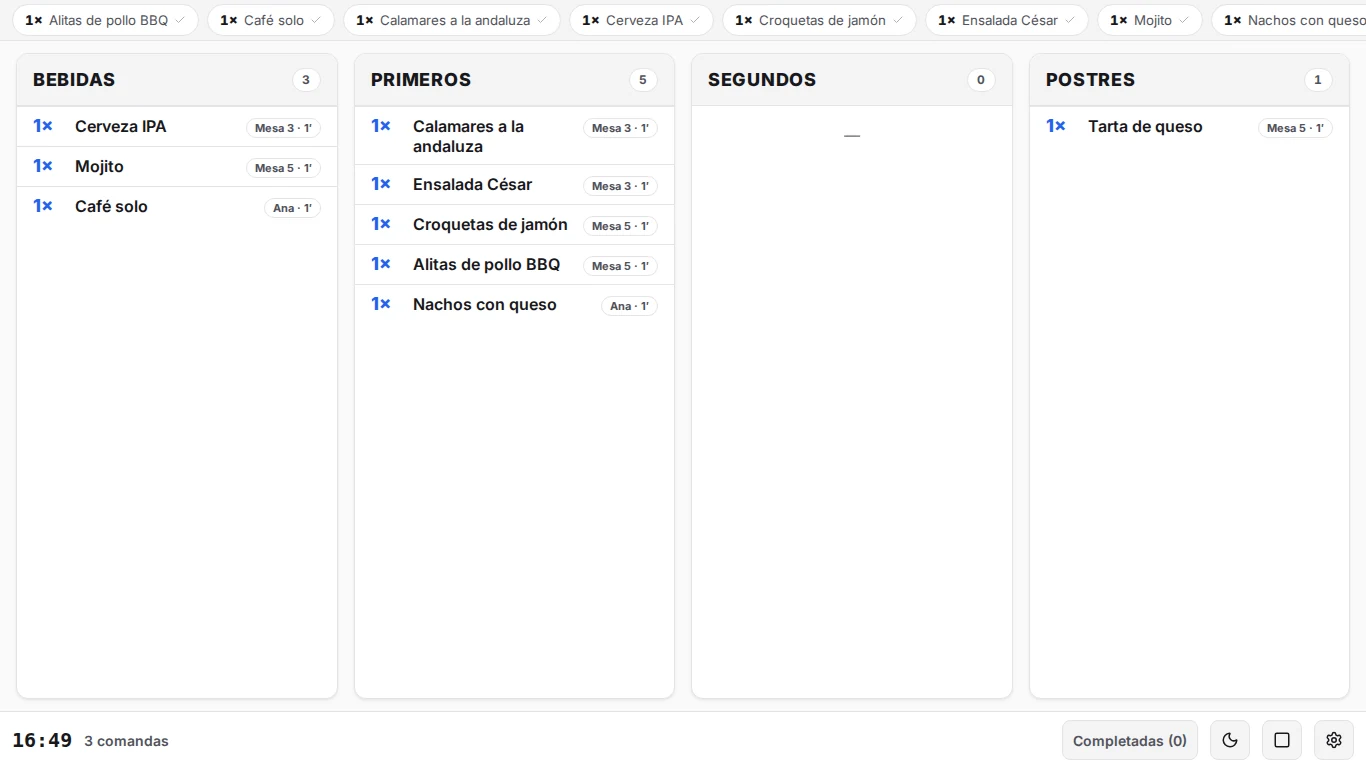This screenshot has height=768, width=1366.
Task: Click the PRIMEROS column heading
Action: click(421, 80)
